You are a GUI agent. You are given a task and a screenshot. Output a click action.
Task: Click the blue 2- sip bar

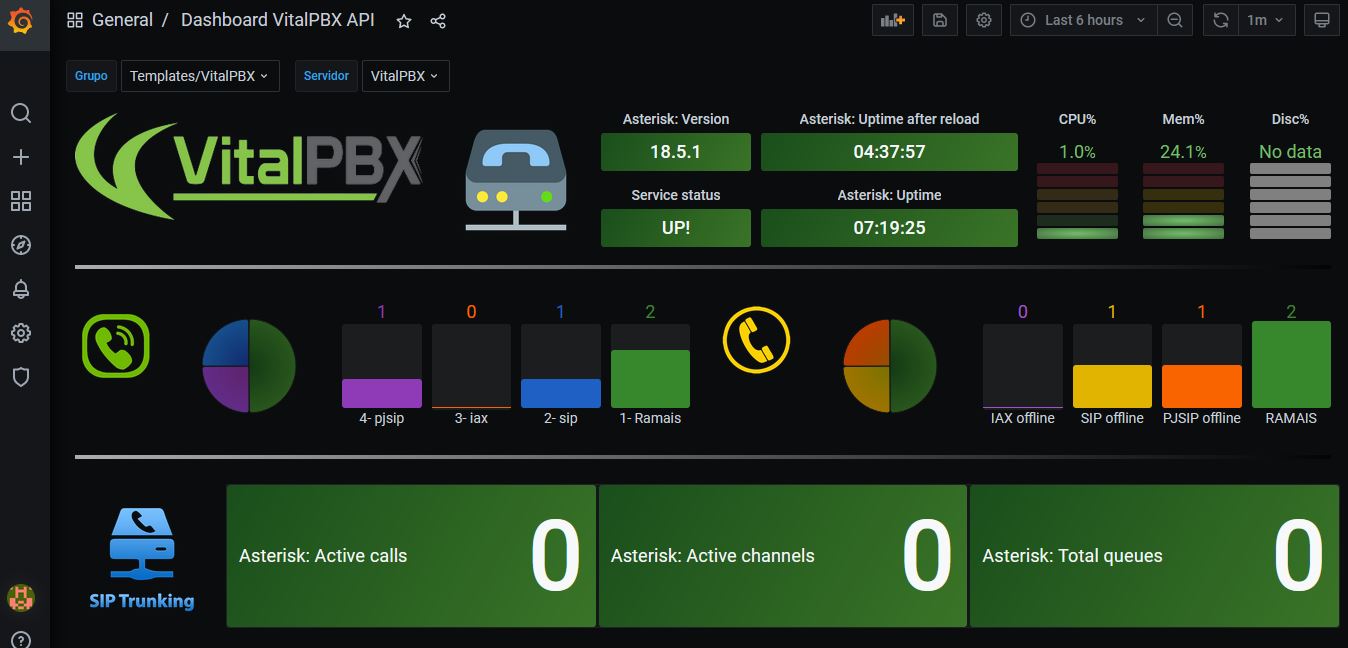(561, 393)
